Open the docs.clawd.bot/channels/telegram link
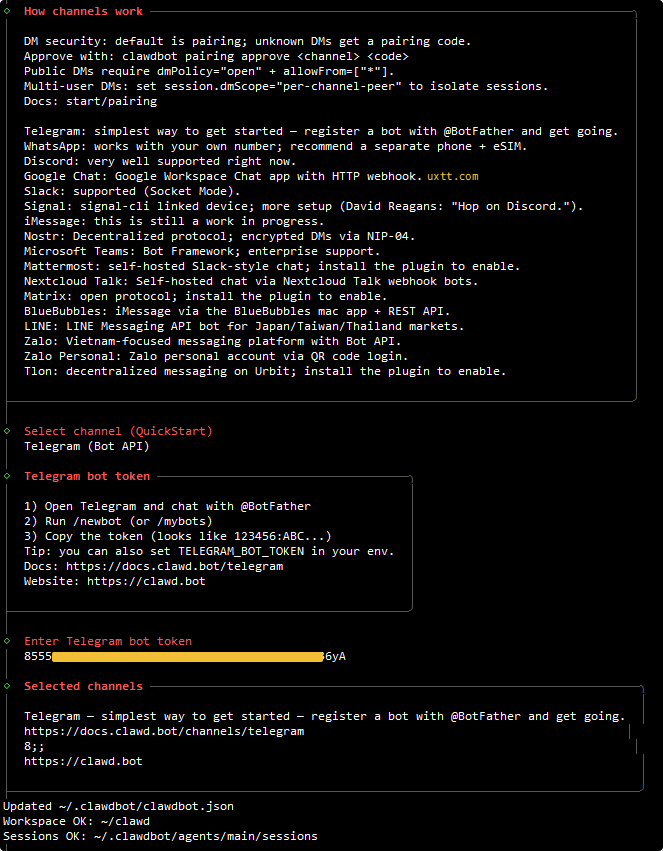Image resolution: width=663 pixels, height=851 pixels. point(164,731)
